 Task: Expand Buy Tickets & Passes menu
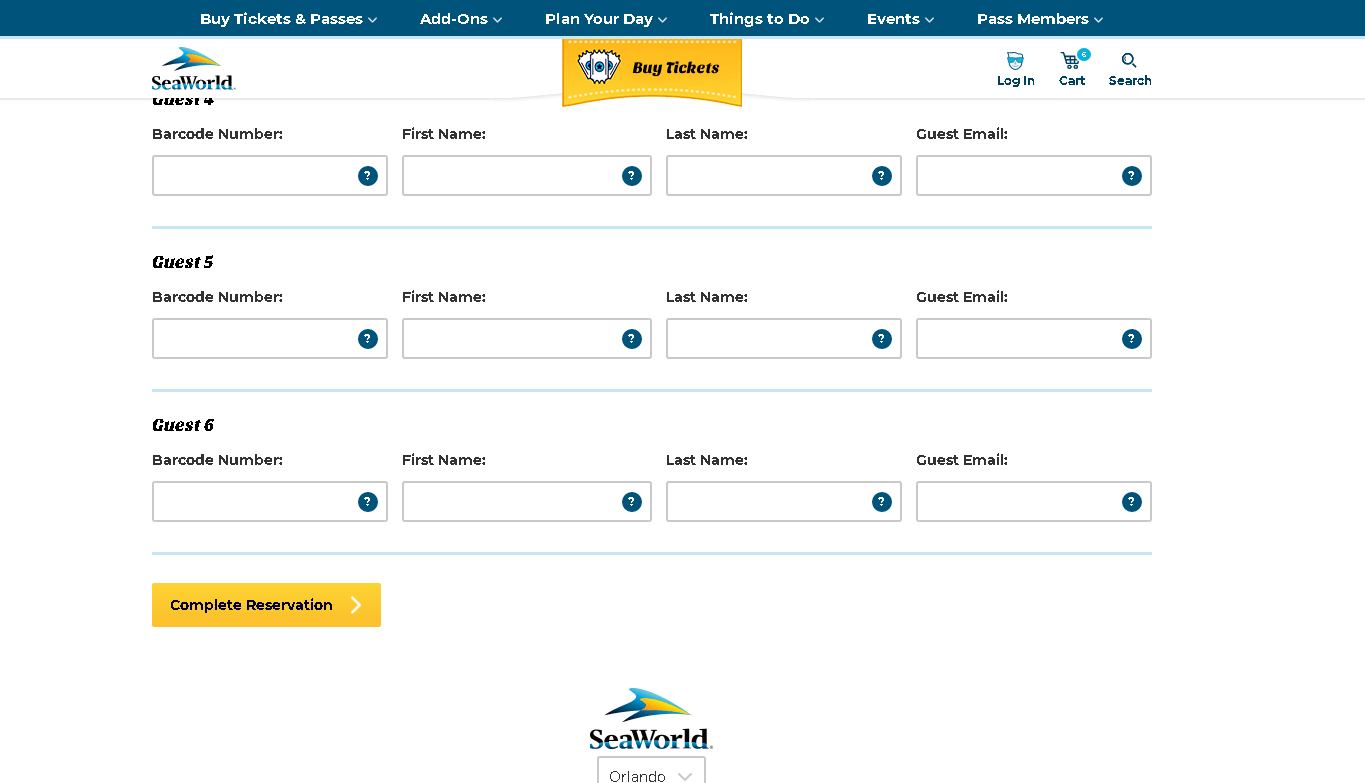[288, 19]
